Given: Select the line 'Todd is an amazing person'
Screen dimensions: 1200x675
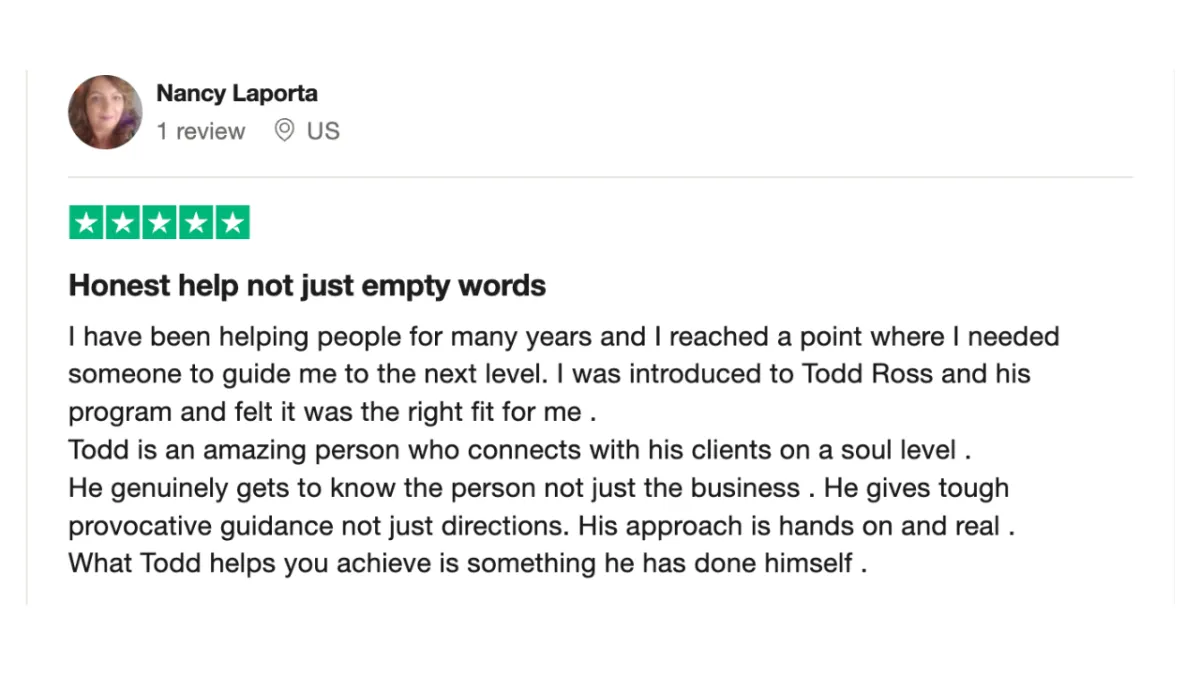Looking at the screenshot, I should point(520,450).
